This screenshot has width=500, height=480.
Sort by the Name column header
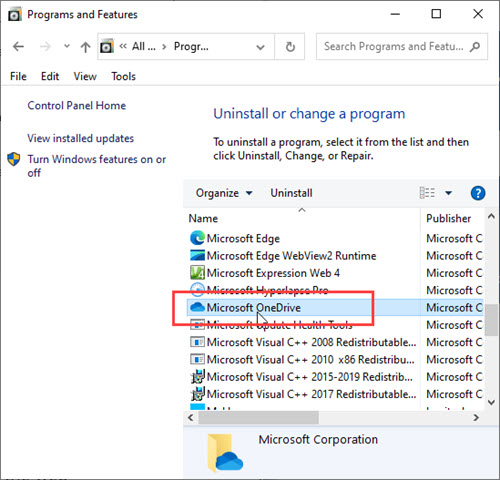pos(203,218)
